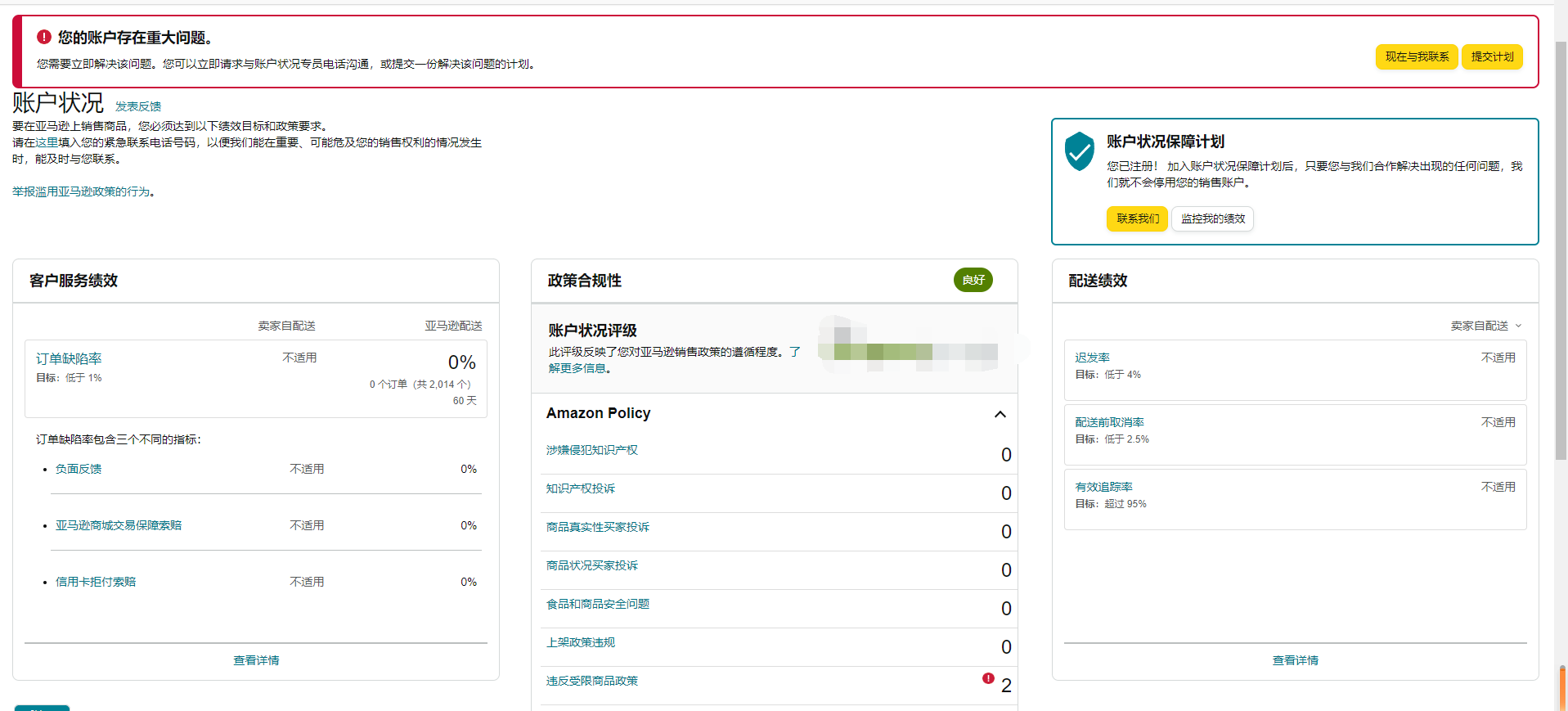Click the '目标: 低于 2.5%' text
The width and height of the screenshot is (1568, 711).
pyautogui.click(x=1112, y=439)
